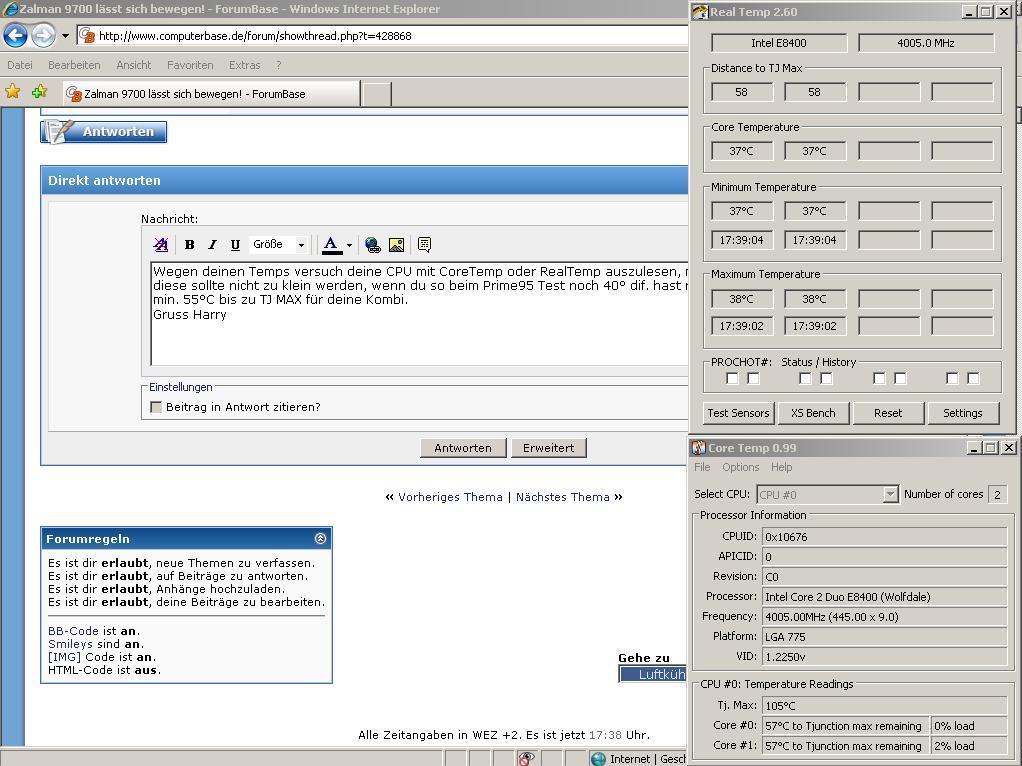The height and width of the screenshot is (766, 1022).
Task: Open the Smileys link in Forumregeln
Action: (70, 644)
